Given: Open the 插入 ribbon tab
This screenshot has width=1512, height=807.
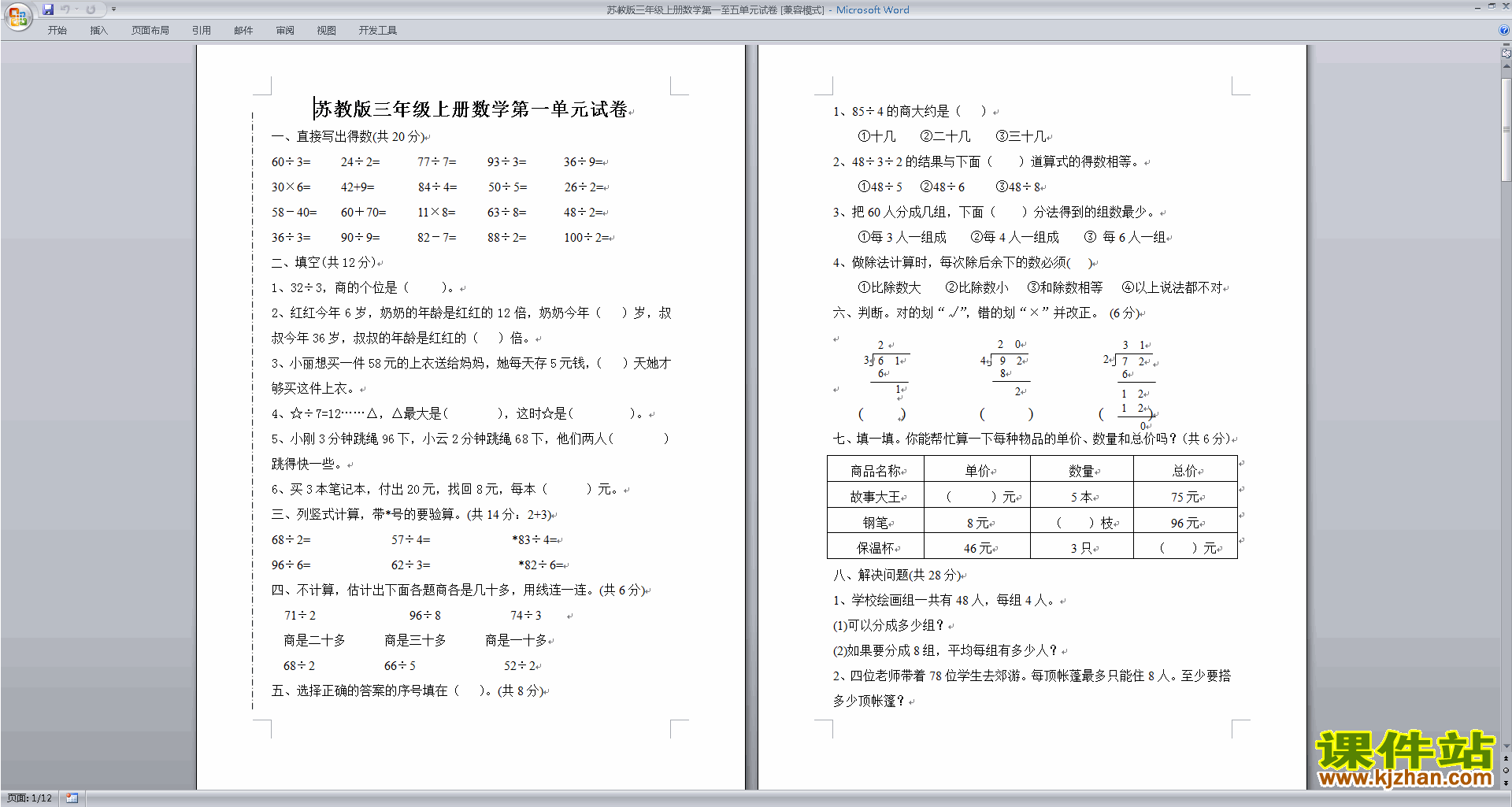Looking at the screenshot, I should (98, 31).
